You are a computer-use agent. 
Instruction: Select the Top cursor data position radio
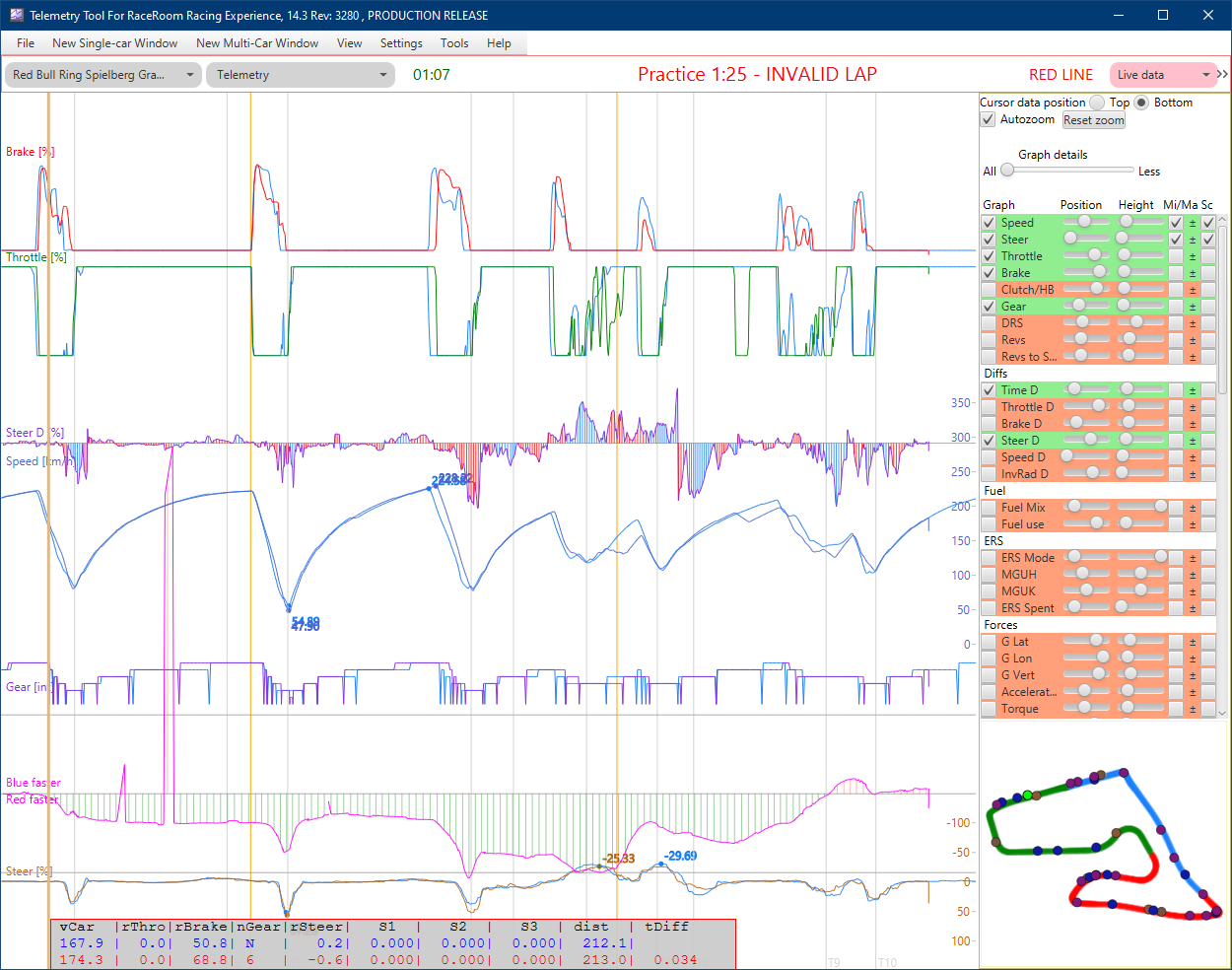[x=1097, y=103]
